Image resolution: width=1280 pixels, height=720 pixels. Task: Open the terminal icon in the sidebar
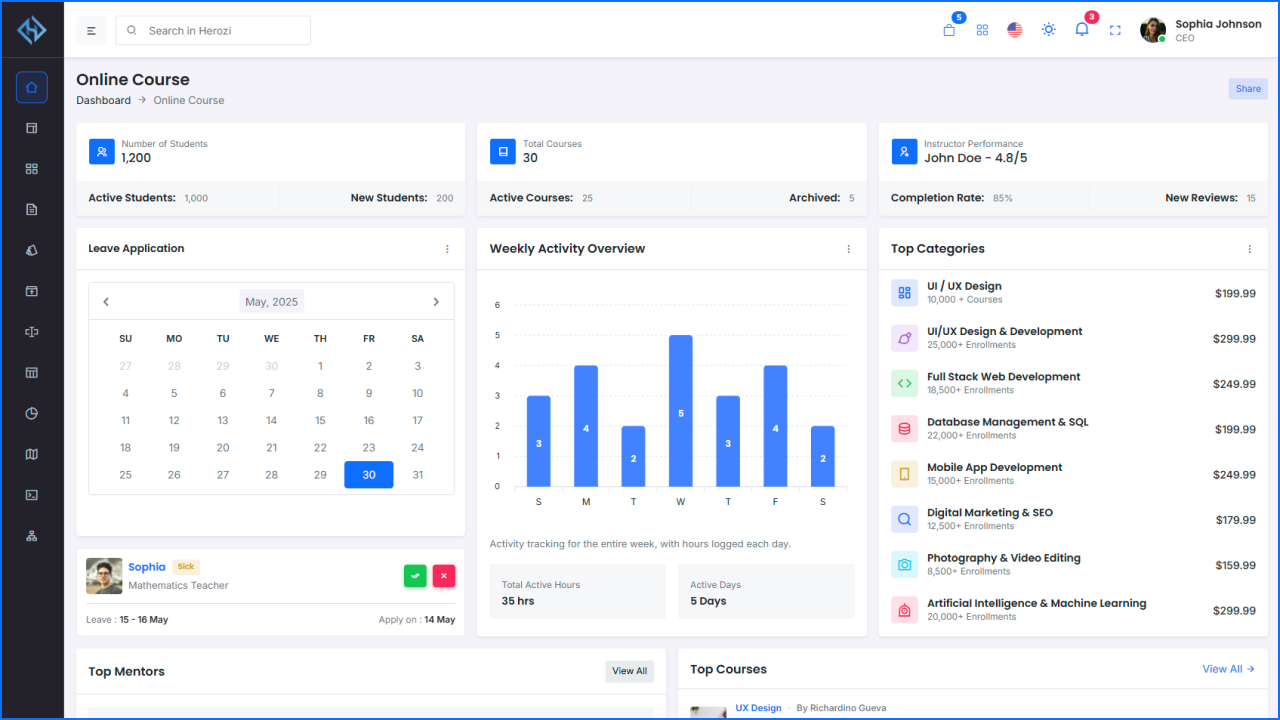[x=31, y=494]
